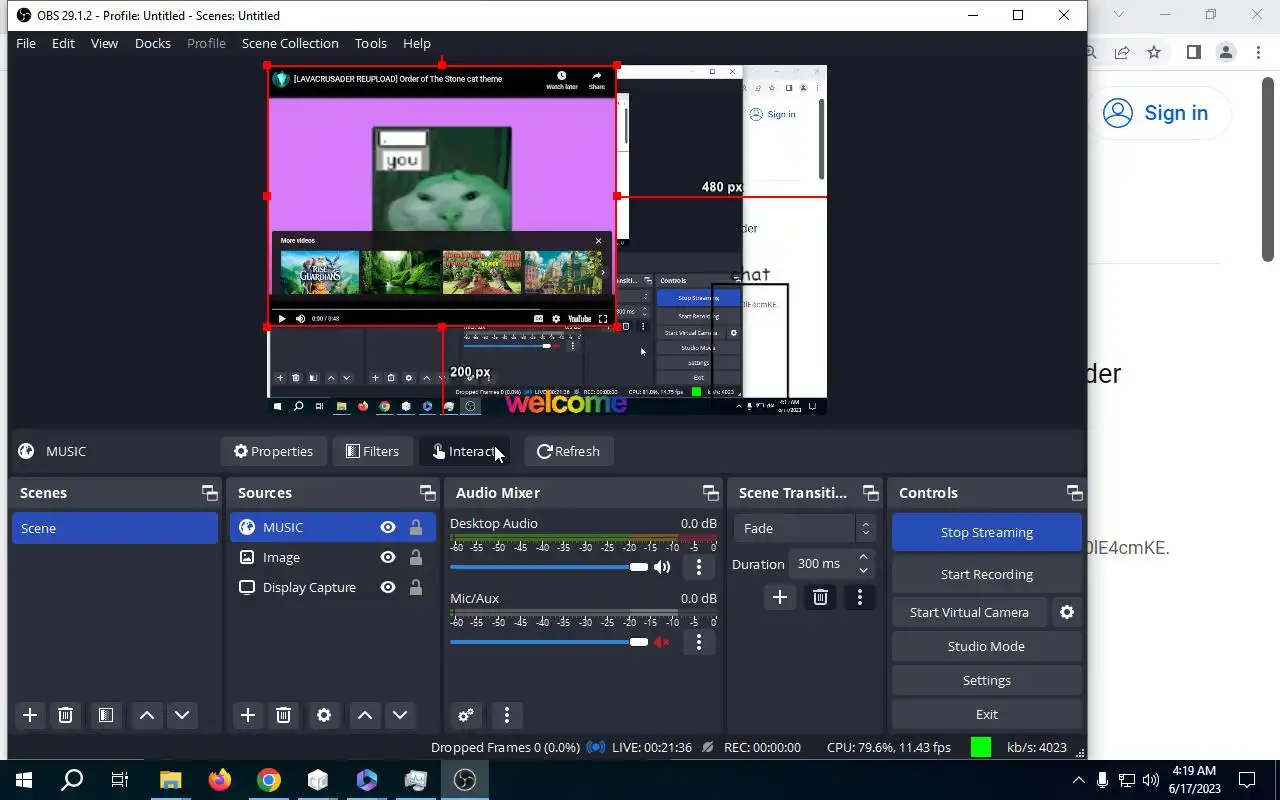Undock the Scene Transitions panel
Screen dimensions: 1280x800
(870, 493)
